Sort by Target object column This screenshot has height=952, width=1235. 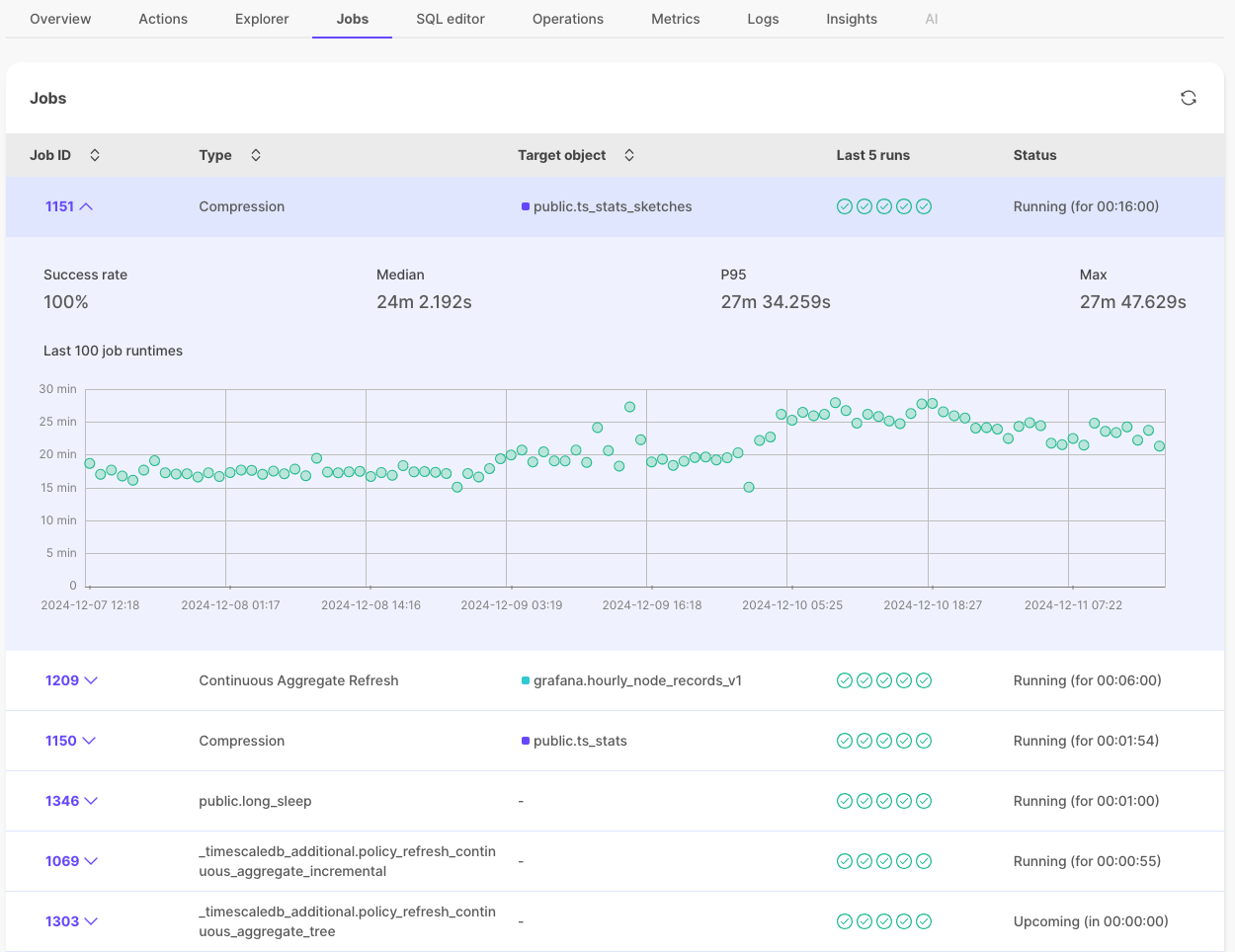click(629, 155)
